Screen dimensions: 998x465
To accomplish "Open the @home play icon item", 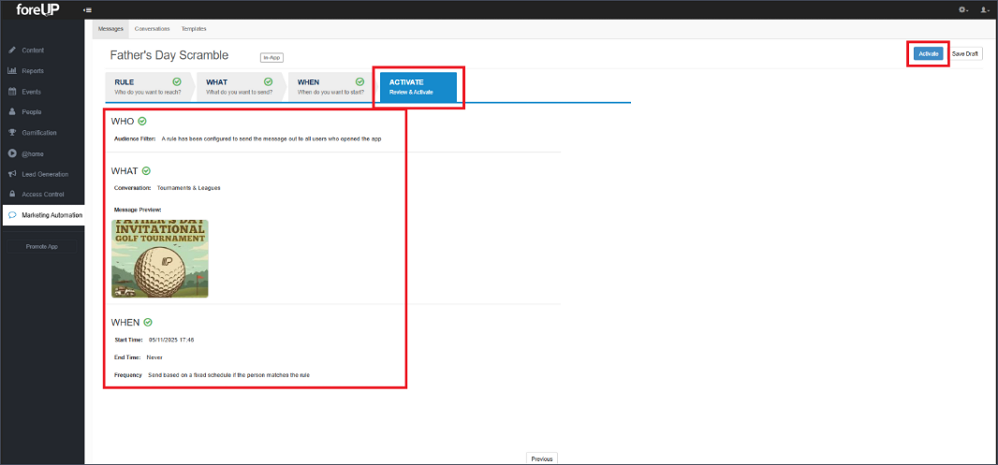I will point(11,153).
